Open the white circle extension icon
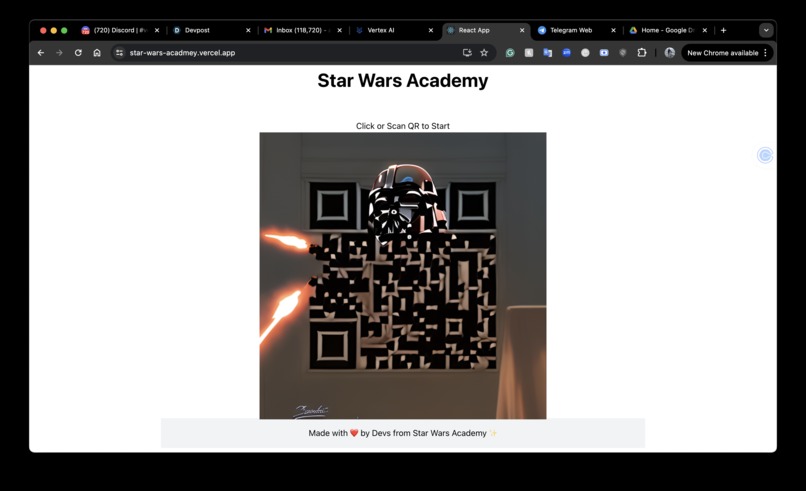The width and height of the screenshot is (806, 491). 585,52
